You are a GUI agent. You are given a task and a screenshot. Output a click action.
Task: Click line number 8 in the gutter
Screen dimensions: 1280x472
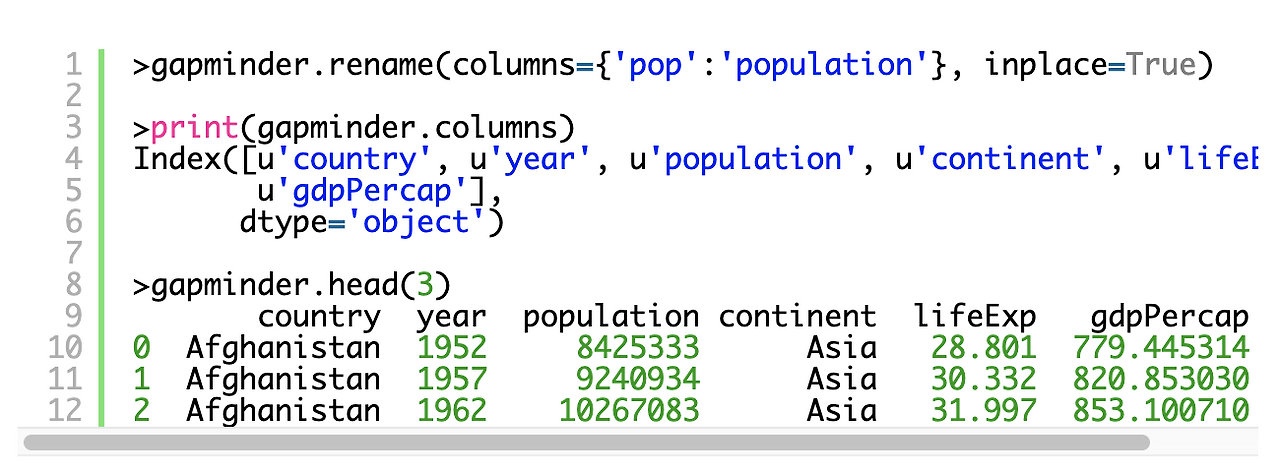click(x=72, y=286)
